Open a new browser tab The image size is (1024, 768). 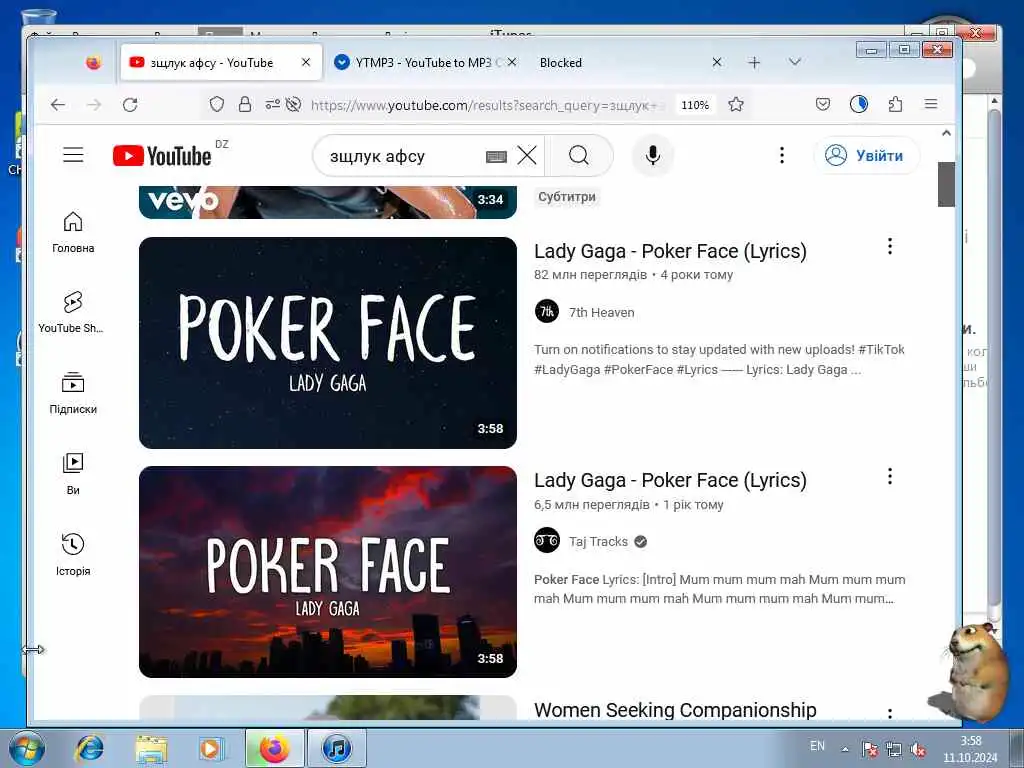pos(754,62)
